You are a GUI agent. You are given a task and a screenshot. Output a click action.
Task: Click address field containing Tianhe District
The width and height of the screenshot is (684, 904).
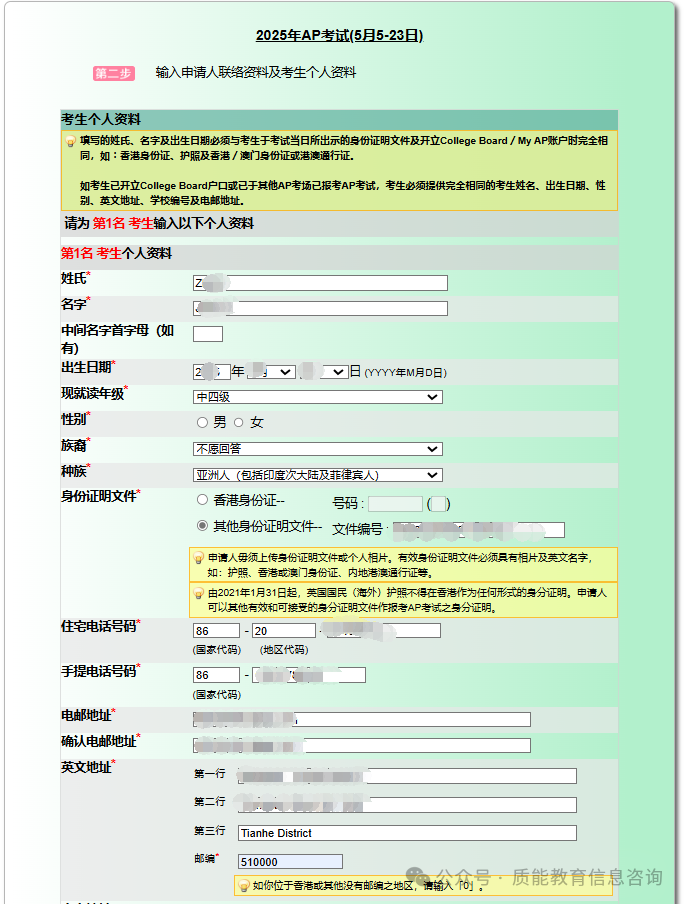click(x=407, y=833)
